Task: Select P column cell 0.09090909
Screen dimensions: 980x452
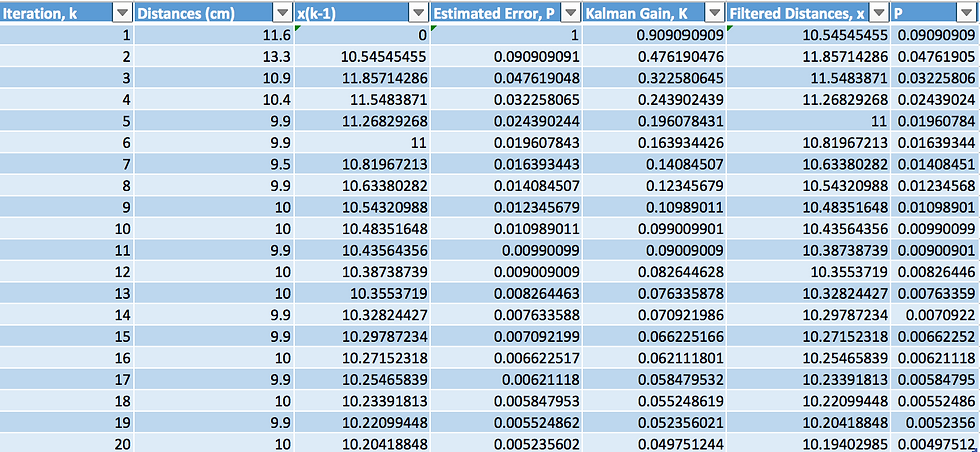Action: point(936,35)
